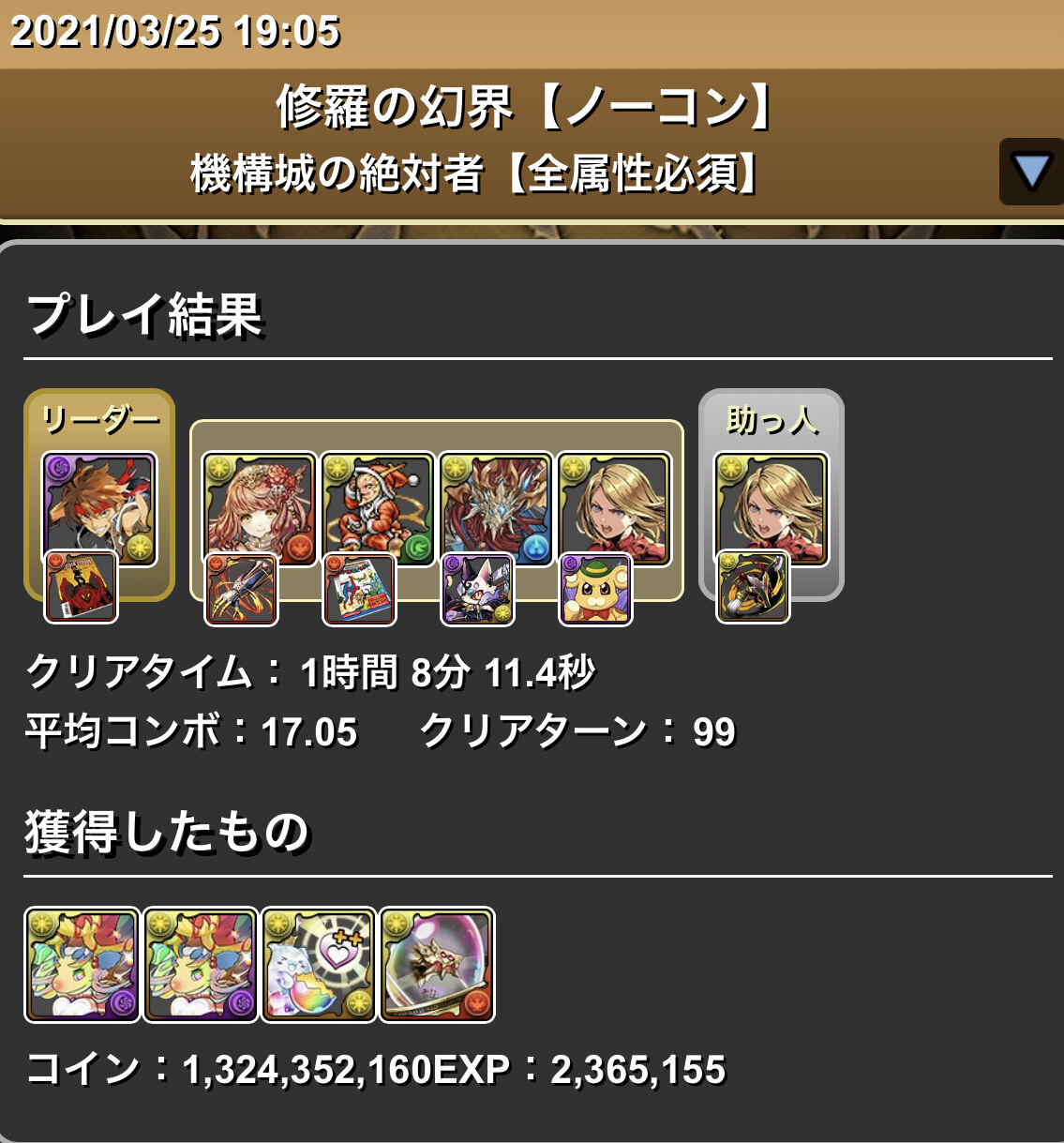The image size is (1064, 1143).
Task: Choose the yellow bear with green hat assist
Action: click(595, 590)
